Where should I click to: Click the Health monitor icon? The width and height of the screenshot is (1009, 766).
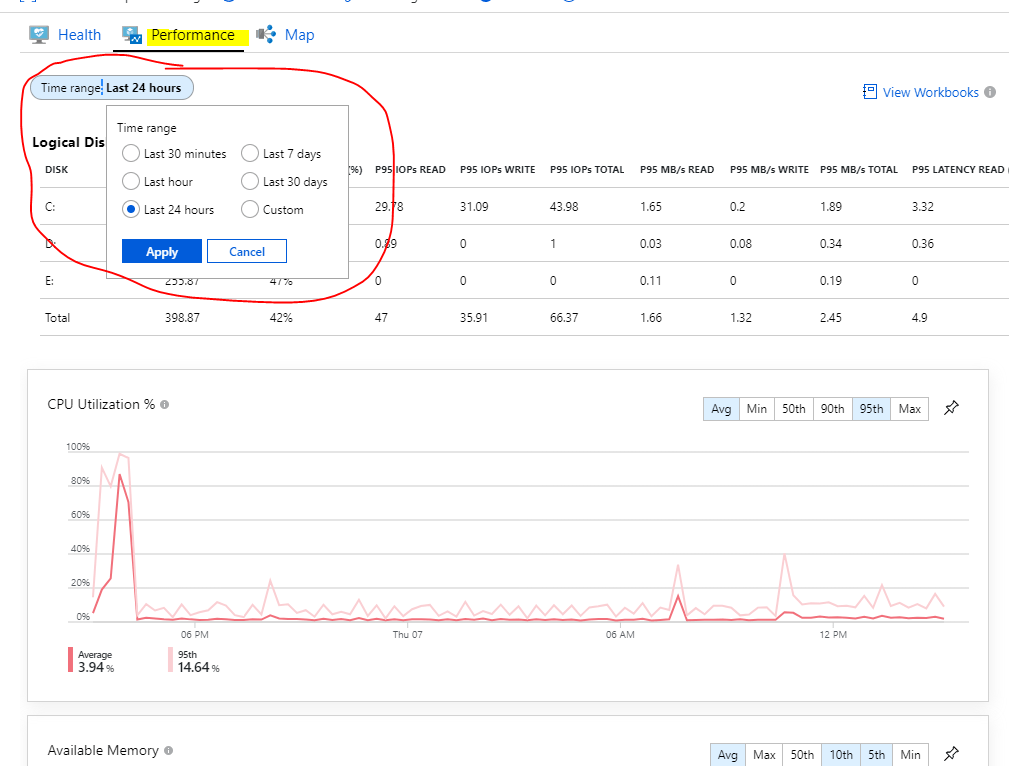[38, 34]
